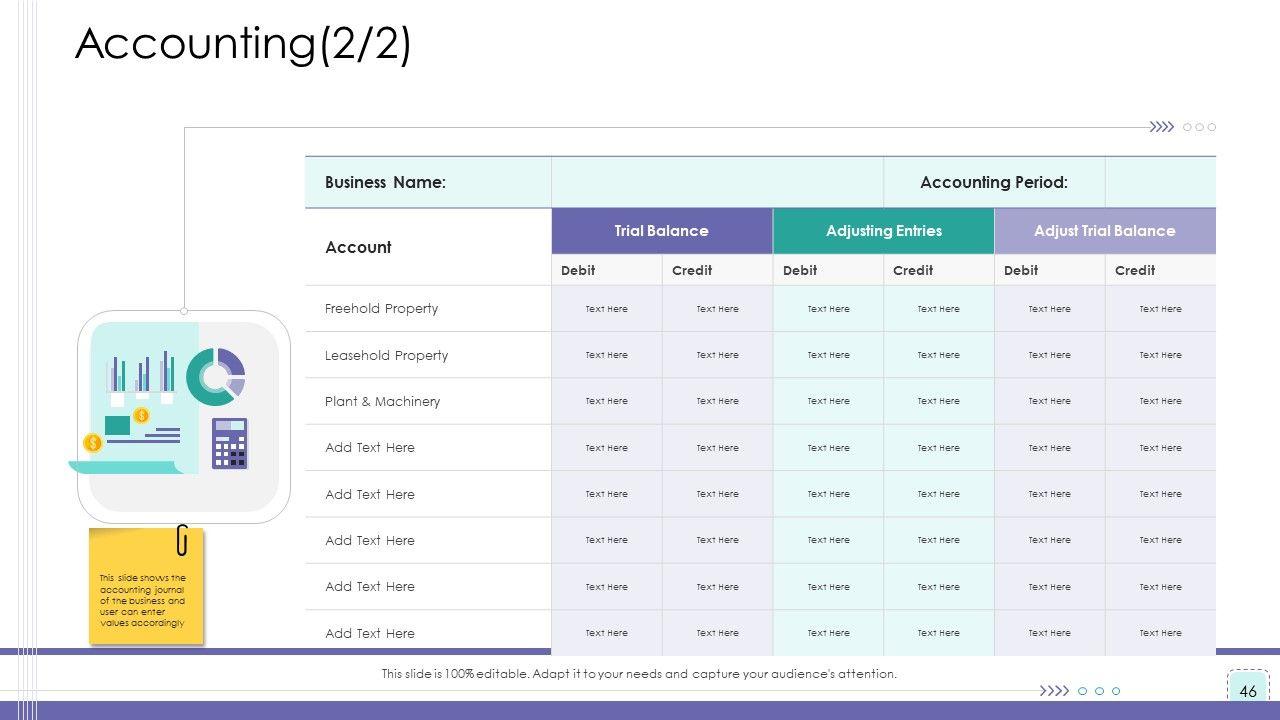Click the bottom chevron arrows near footer
Viewport: 1280px width, 720px height.
1054,691
